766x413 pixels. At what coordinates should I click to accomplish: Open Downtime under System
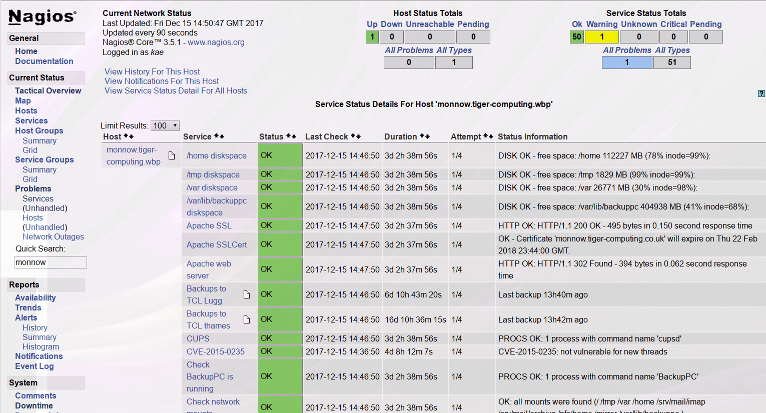click(x=34, y=406)
